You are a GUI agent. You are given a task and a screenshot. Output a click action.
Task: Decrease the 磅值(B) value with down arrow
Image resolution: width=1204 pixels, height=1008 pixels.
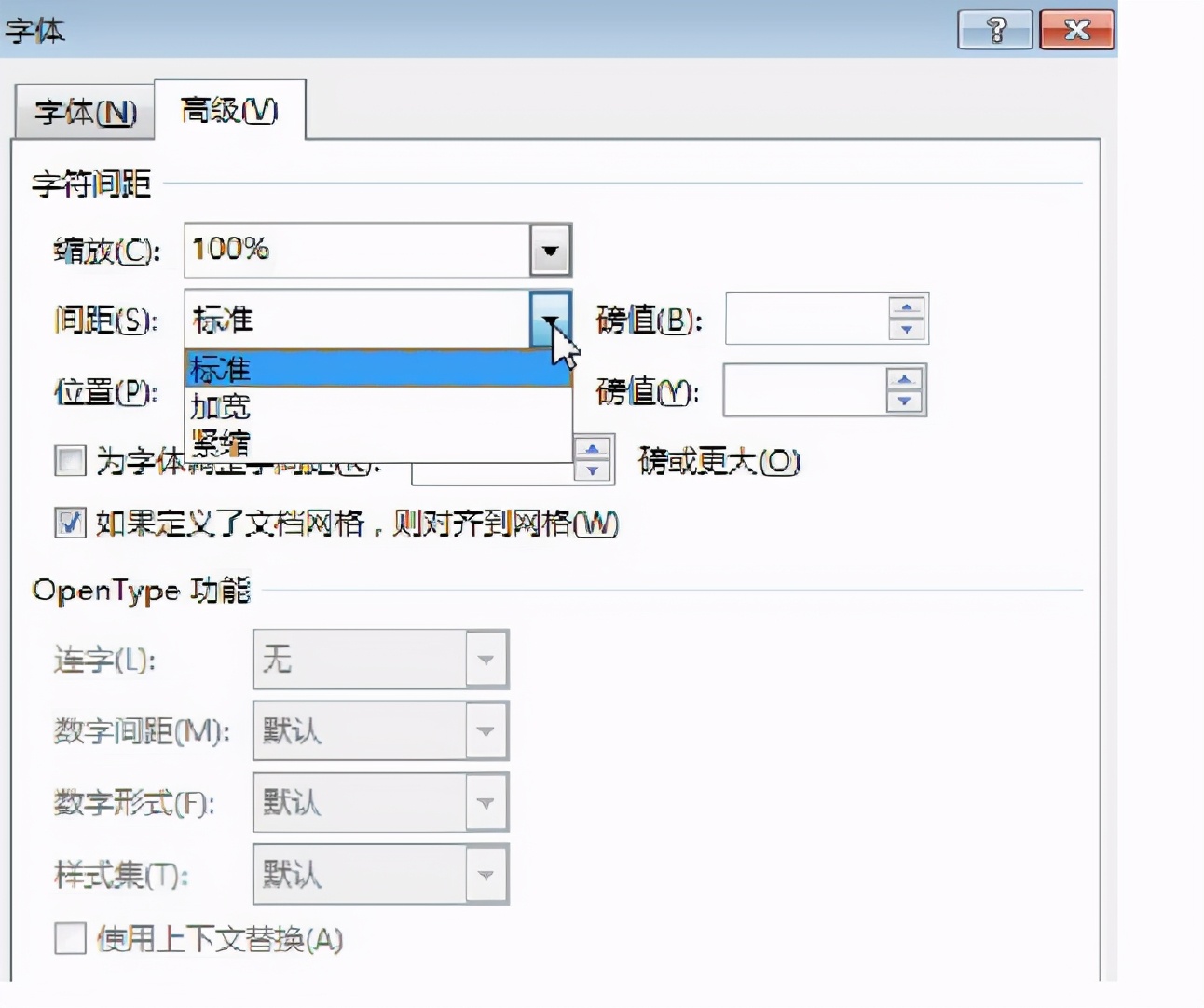pos(906,330)
